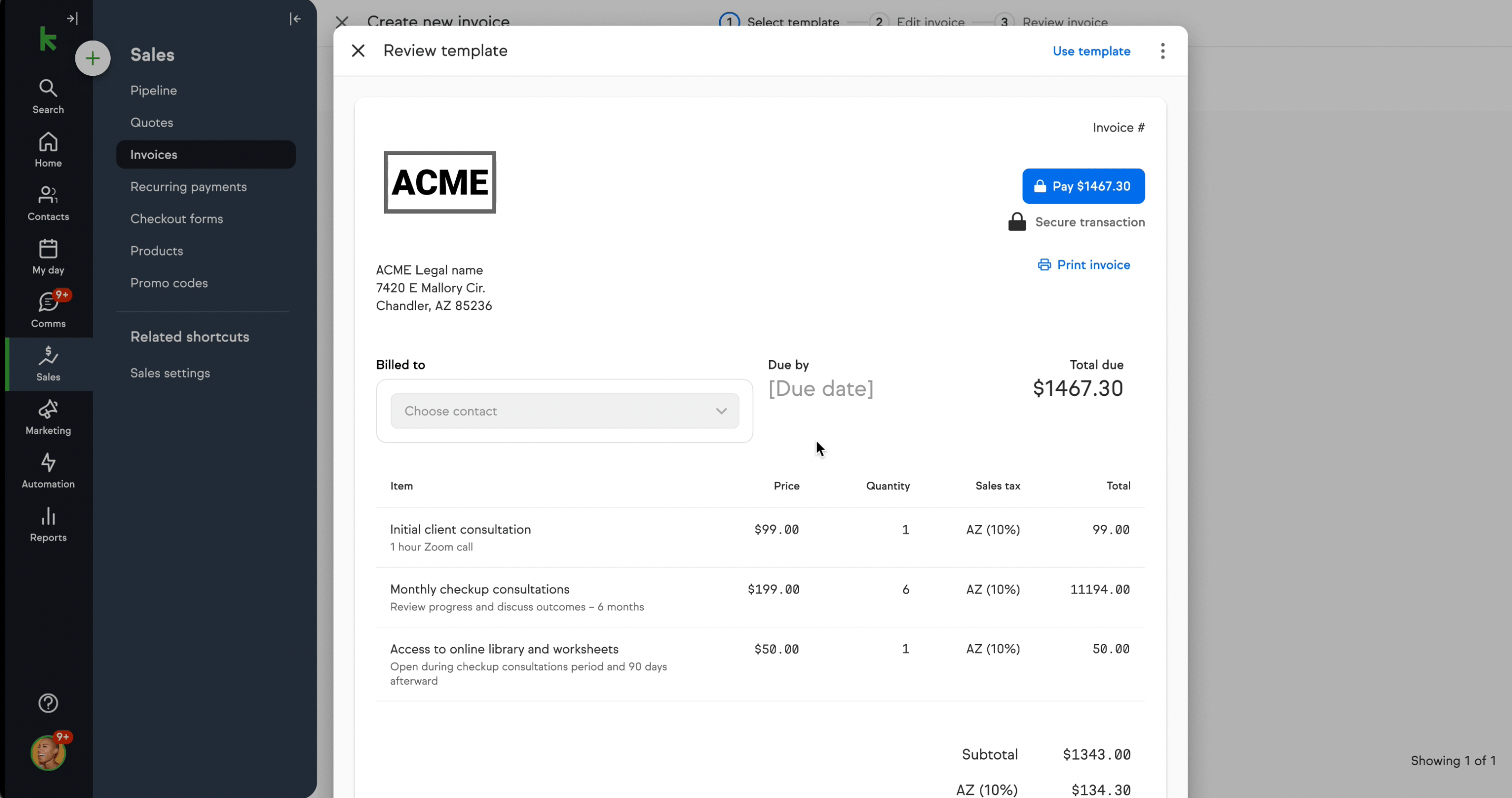The image size is (1512, 798).
Task: Click the green plus add button
Action: 93,58
